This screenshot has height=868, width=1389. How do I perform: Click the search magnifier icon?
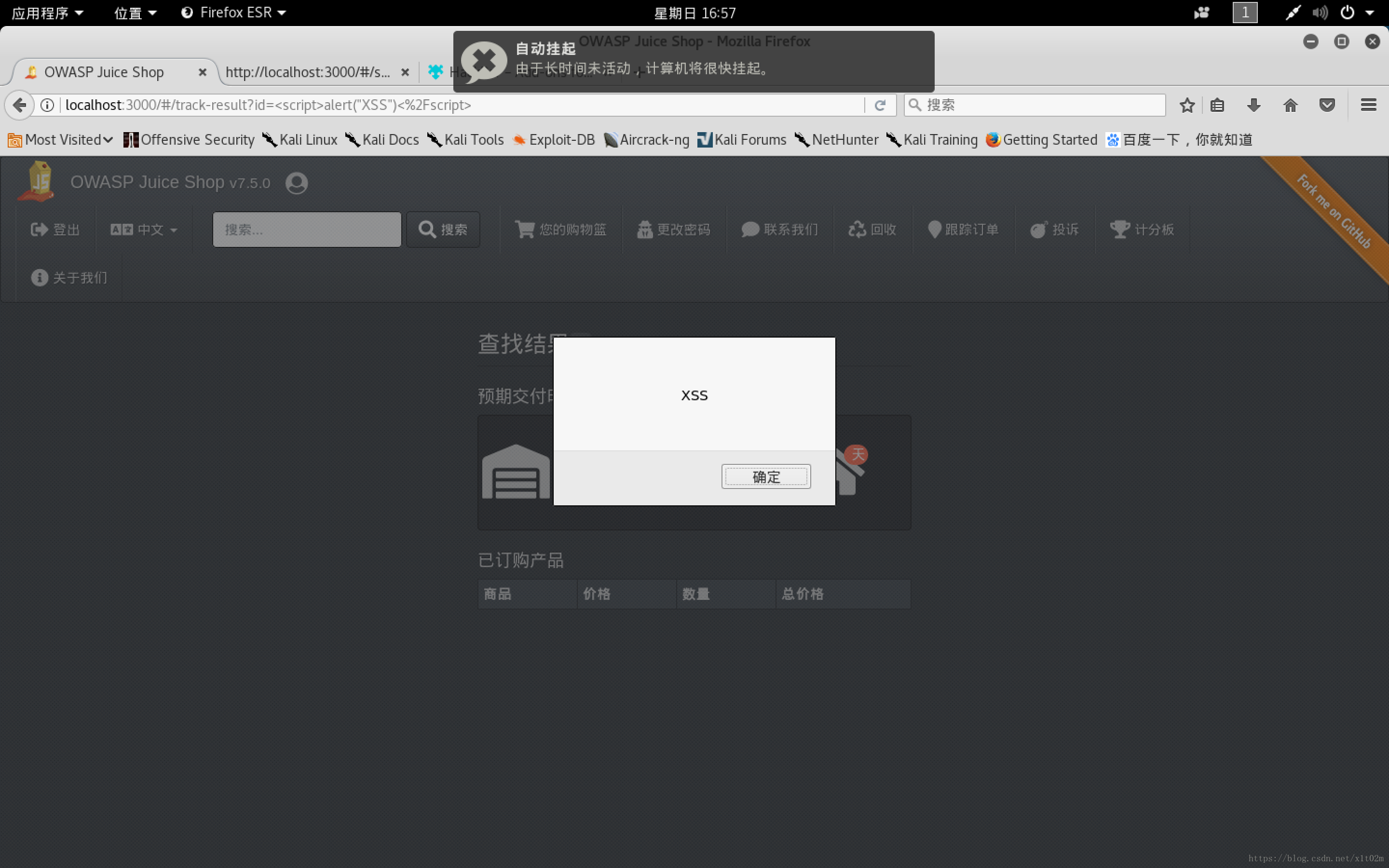pyautogui.click(x=426, y=229)
